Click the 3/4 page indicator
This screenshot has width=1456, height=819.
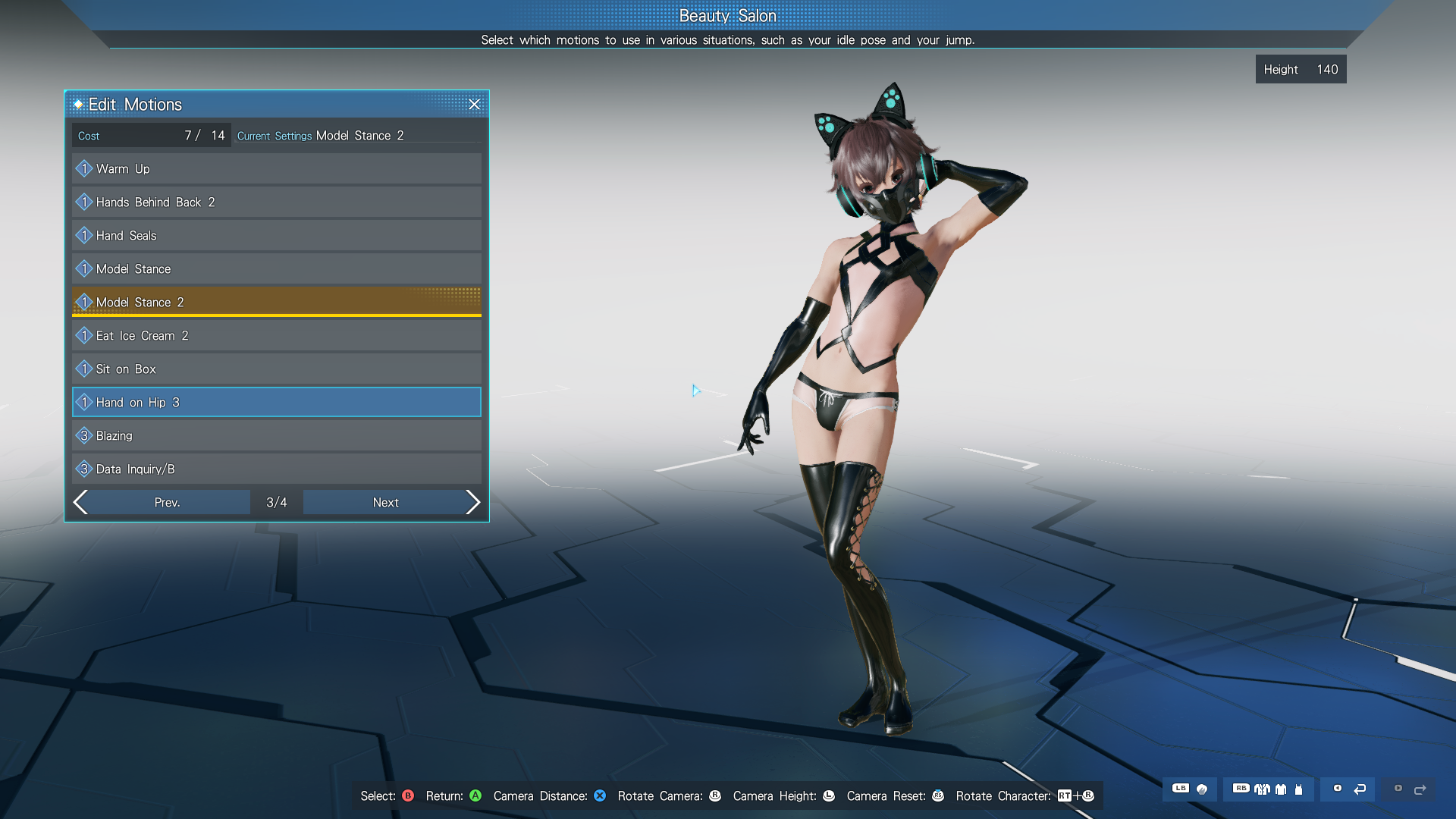tap(277, 502)
